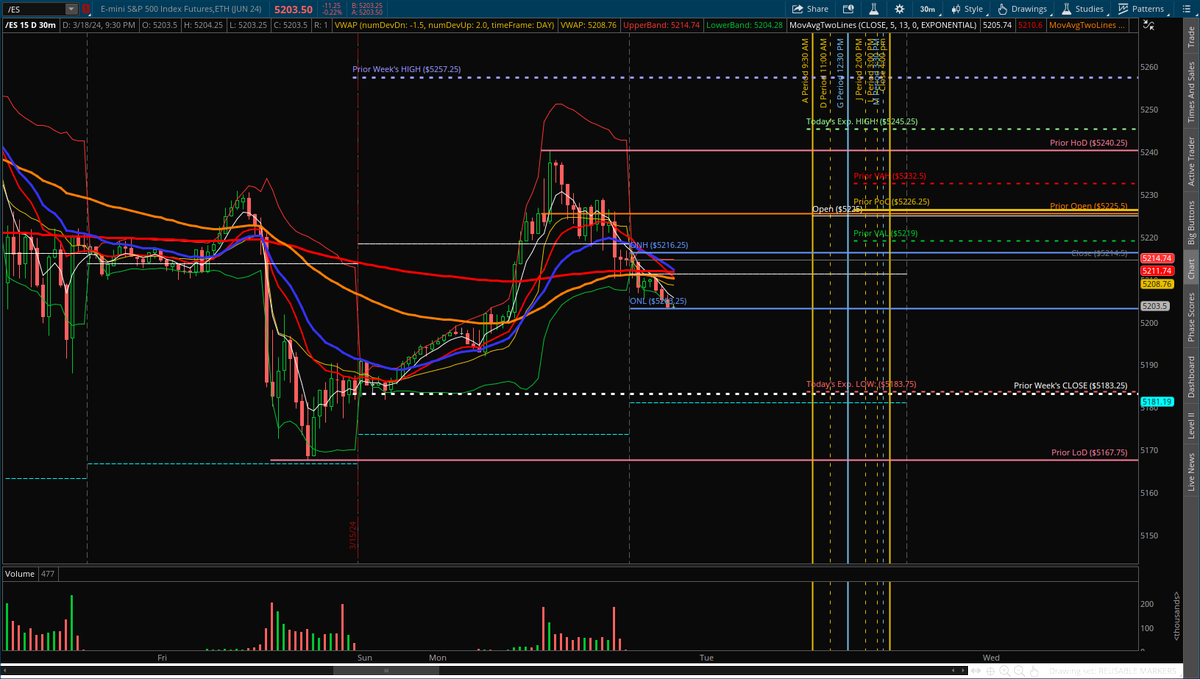Zoom in with the magnifier plus icon

coord(1005,671)
